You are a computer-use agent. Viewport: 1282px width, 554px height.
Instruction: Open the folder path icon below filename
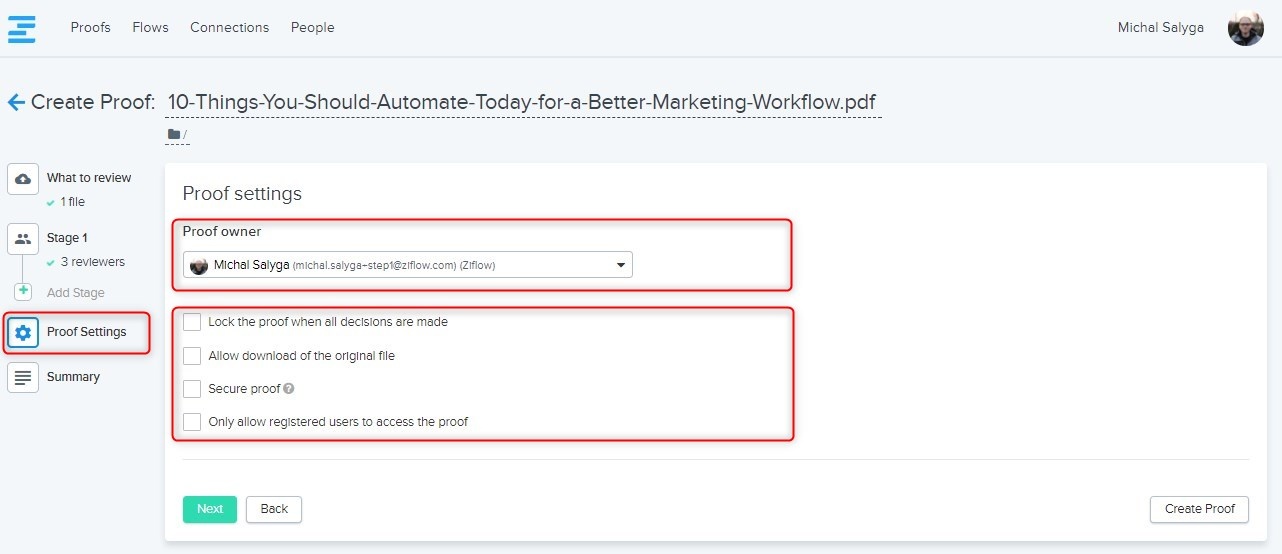pyautogui.click(x=174, y=134)
